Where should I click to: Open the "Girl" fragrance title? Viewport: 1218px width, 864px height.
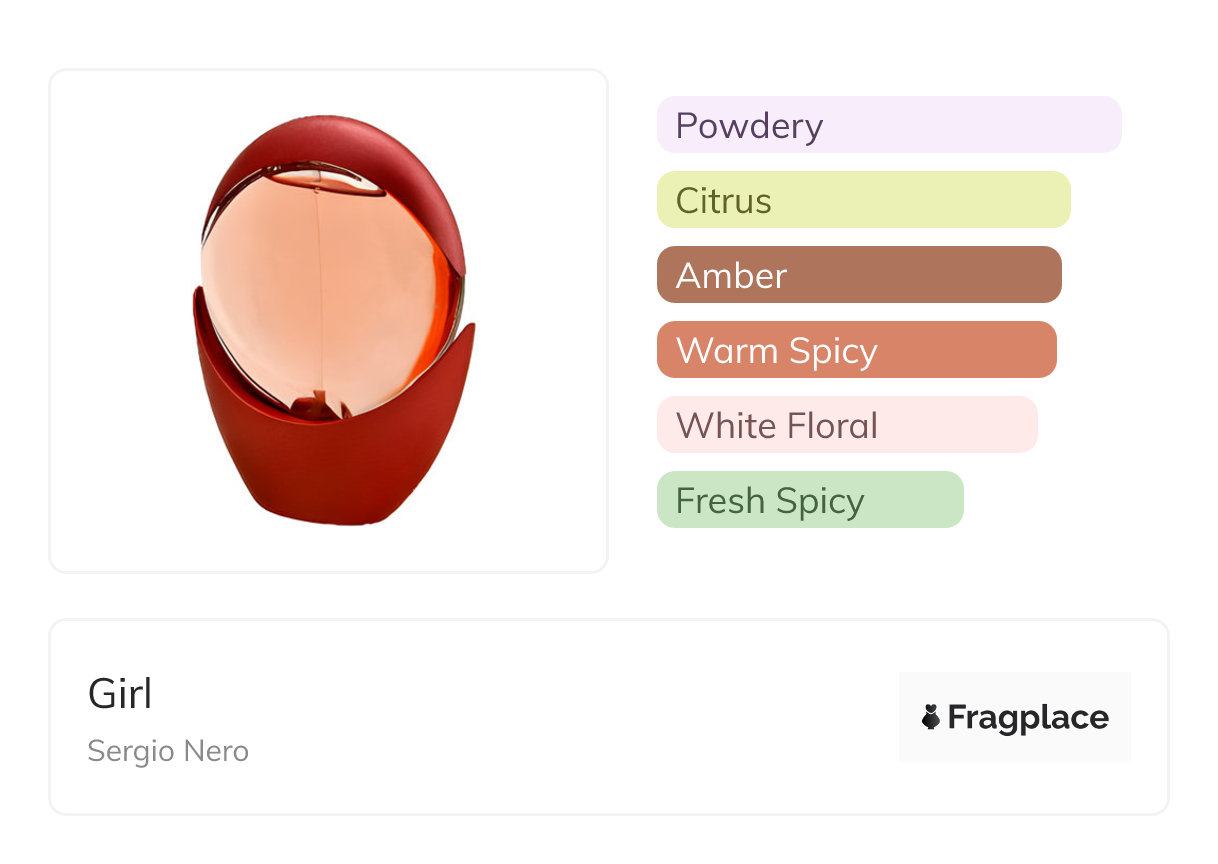click(x=120, y=694)
